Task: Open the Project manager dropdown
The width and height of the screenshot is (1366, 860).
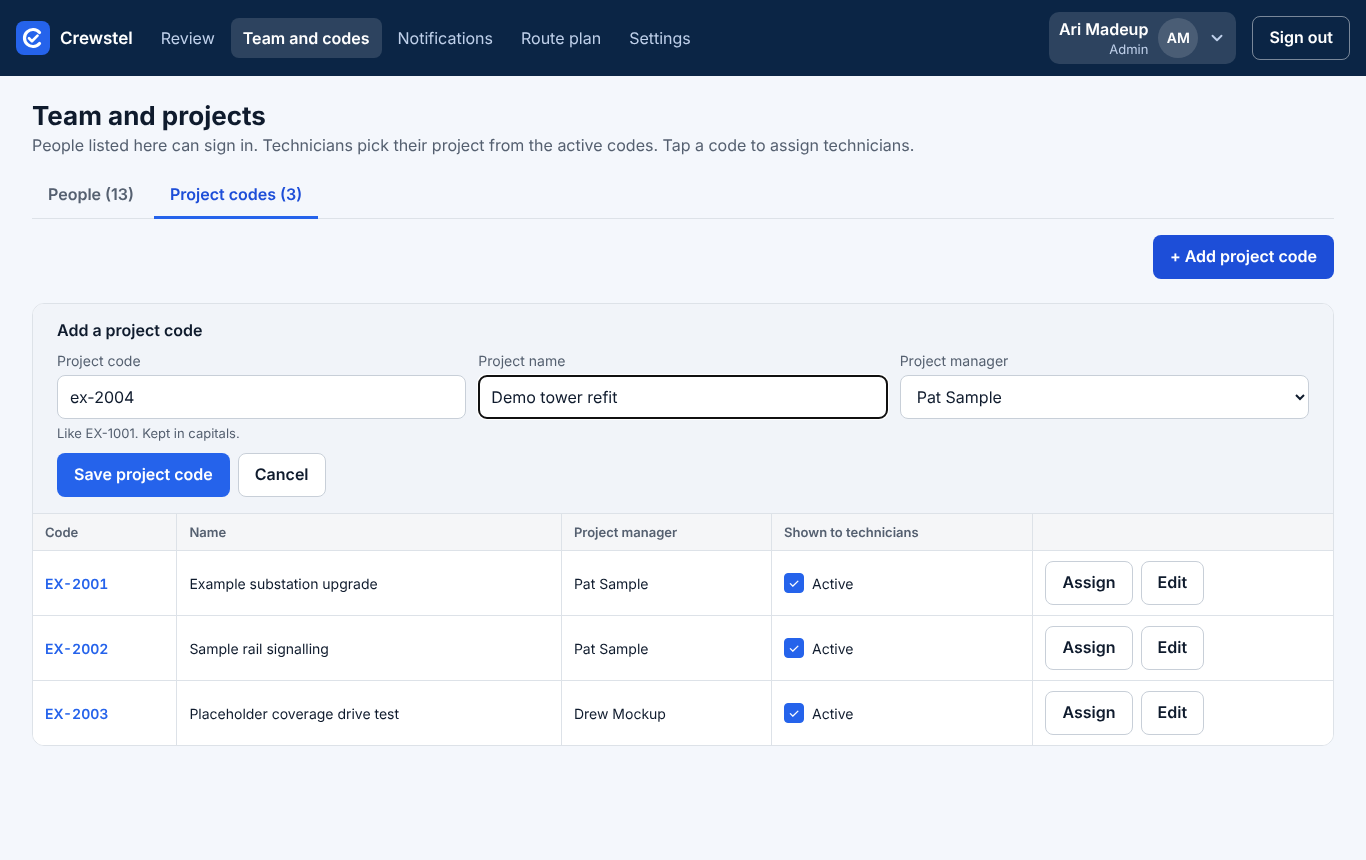Action: (x=1104, y=397)
